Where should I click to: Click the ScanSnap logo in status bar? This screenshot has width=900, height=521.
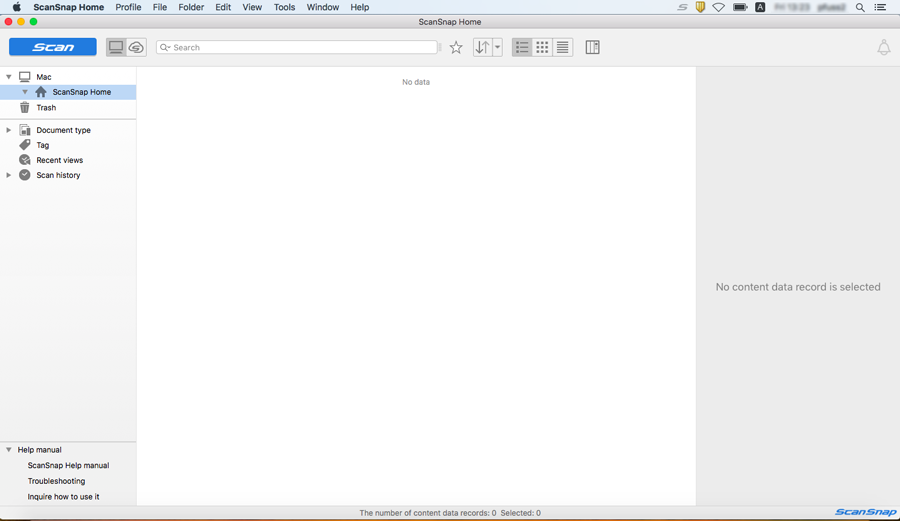click(x=866, y=512)
